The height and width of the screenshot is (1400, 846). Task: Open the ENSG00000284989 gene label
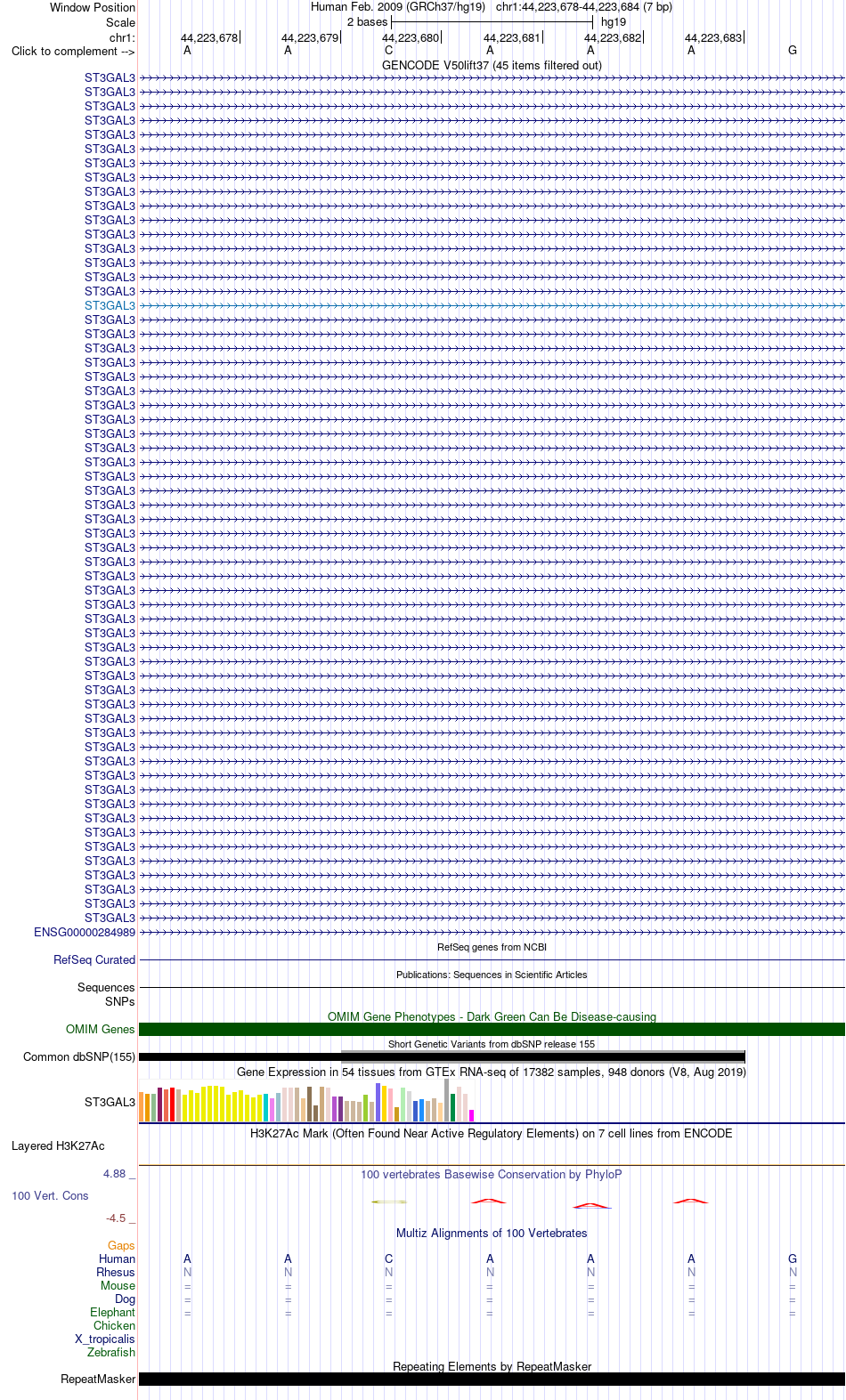click(x=85, y=932)
